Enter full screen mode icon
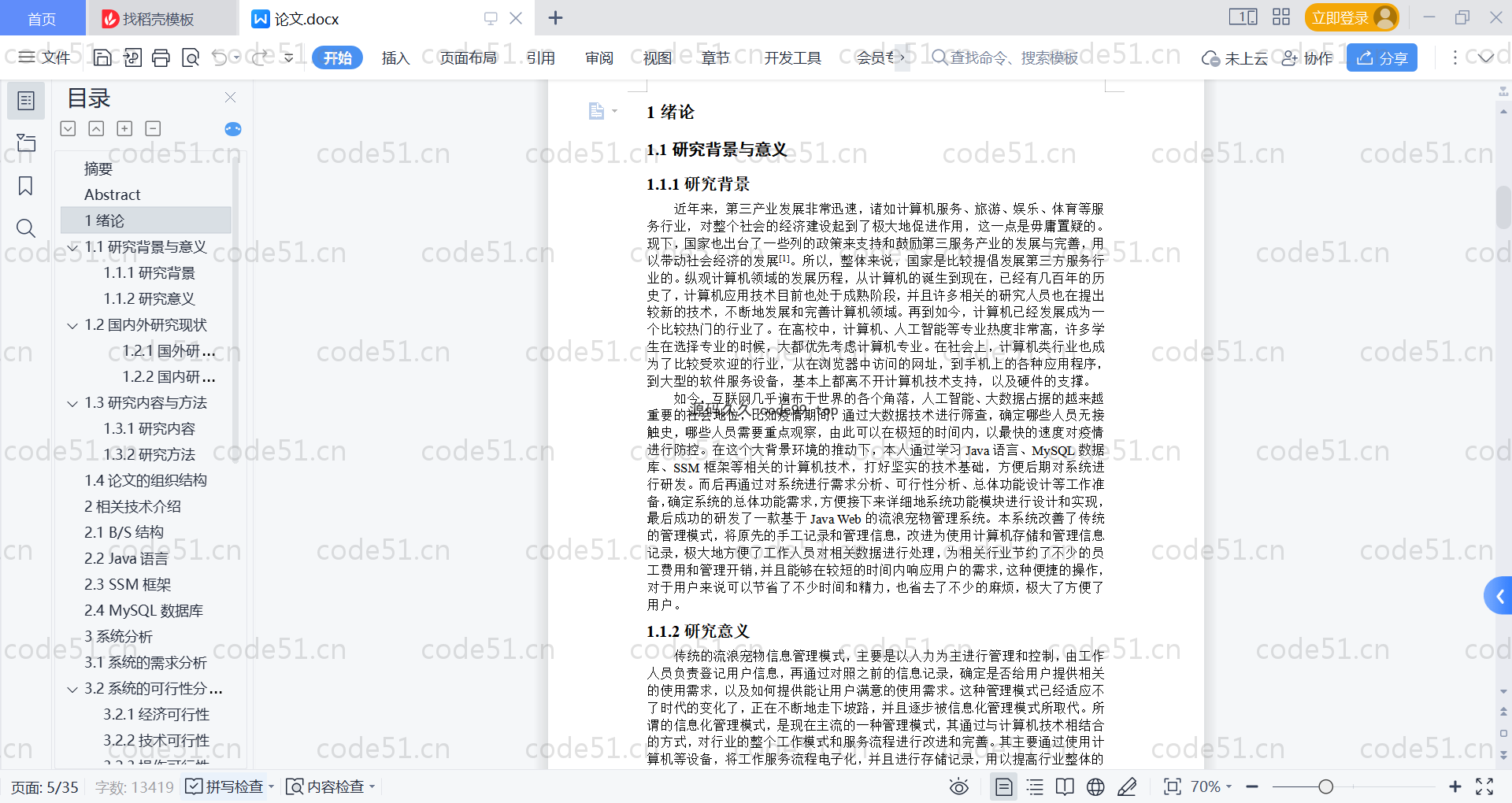The height and width of the screenshot is (803, 1512). coord(1484,786)
